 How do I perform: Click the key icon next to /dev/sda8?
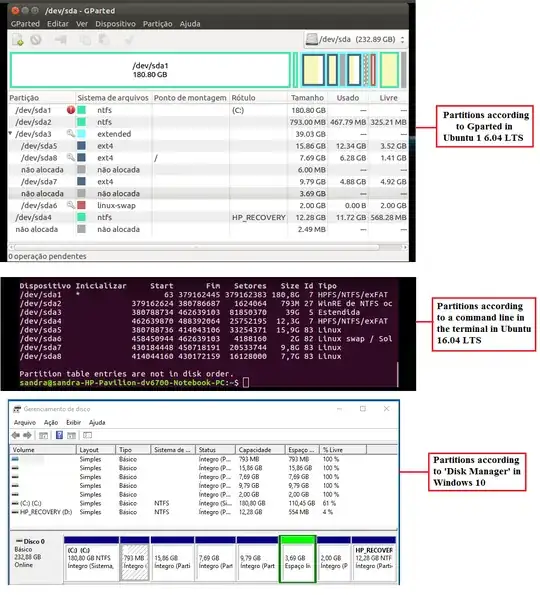(71, 157)
